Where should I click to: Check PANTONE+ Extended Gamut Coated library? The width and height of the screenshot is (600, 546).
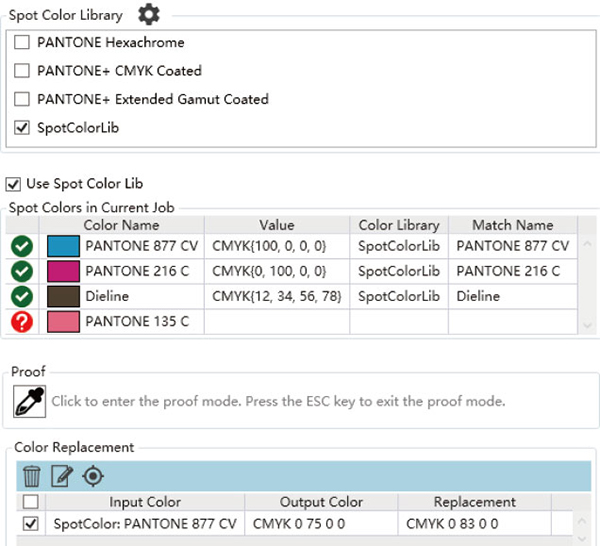[x=22, y=99]
